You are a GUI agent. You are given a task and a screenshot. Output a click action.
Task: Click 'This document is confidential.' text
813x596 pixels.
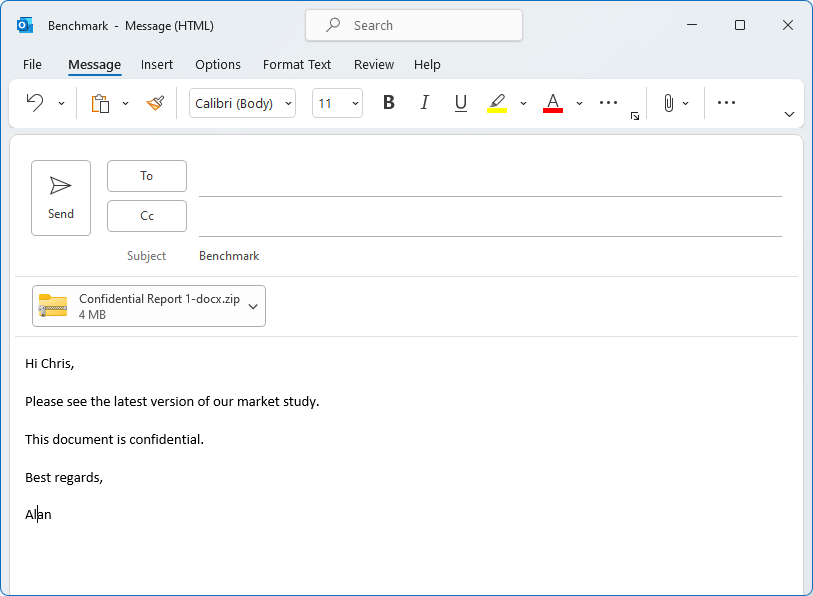click(x=115, y=439)
